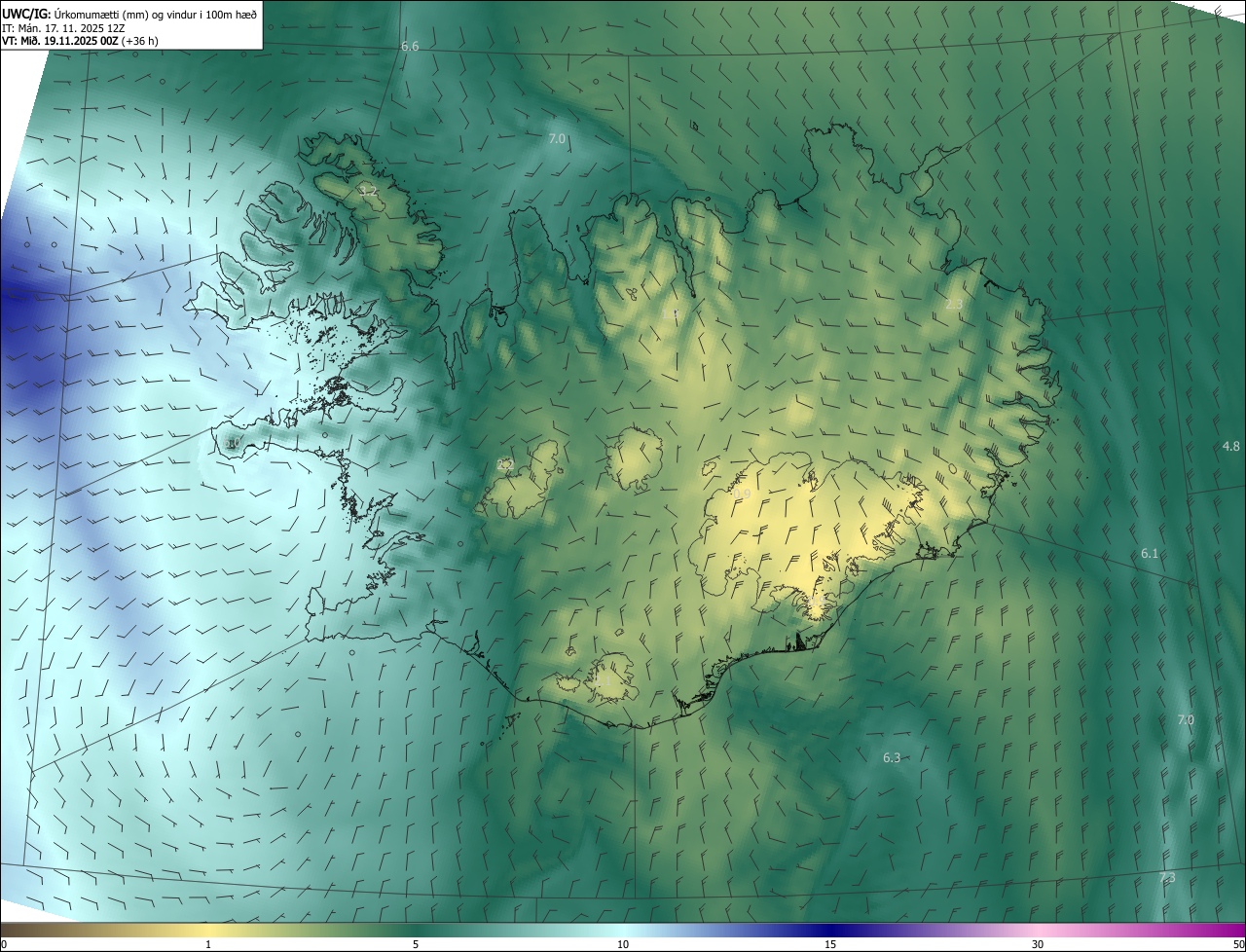Screen dimensions: 1246x952
Task: Click the 0.9 value label on Vatnajökull glacier
Action: (742, 494)
